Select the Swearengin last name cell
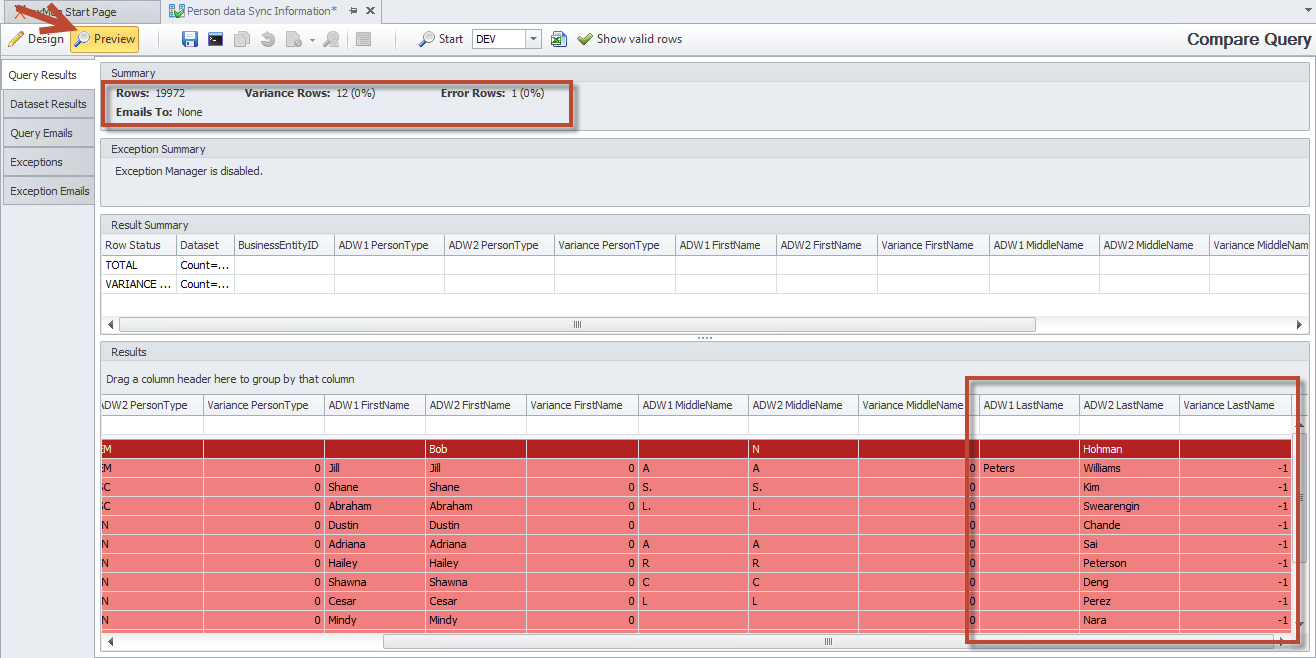The height and width of the screenshot is (658, 1316). (x=1129, y=506)
